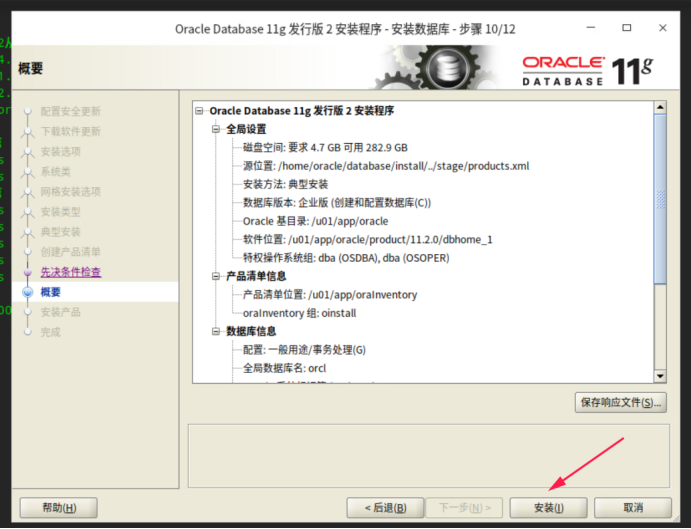Go back with the 后退(B) button
The height and width of the screenshot is (529, 691).
tap(385, 508)
